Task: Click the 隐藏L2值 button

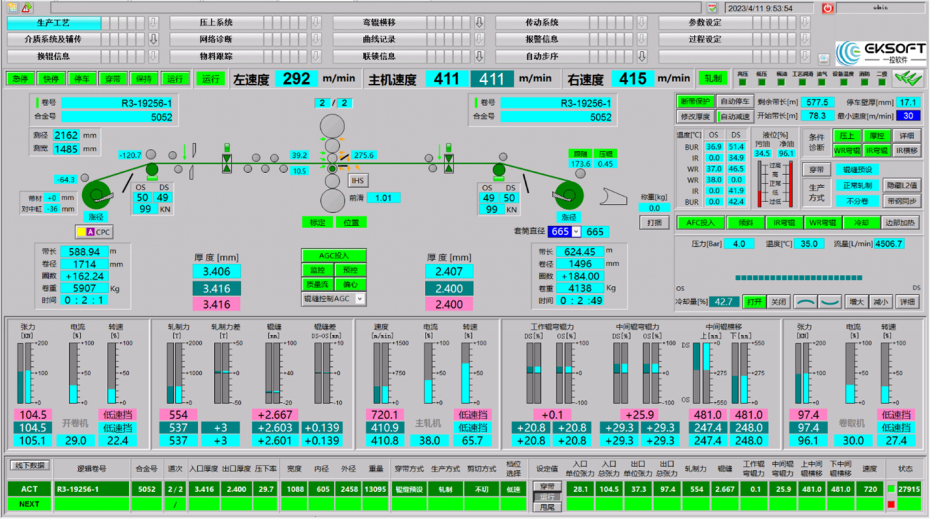Action: tap(902, 185)
